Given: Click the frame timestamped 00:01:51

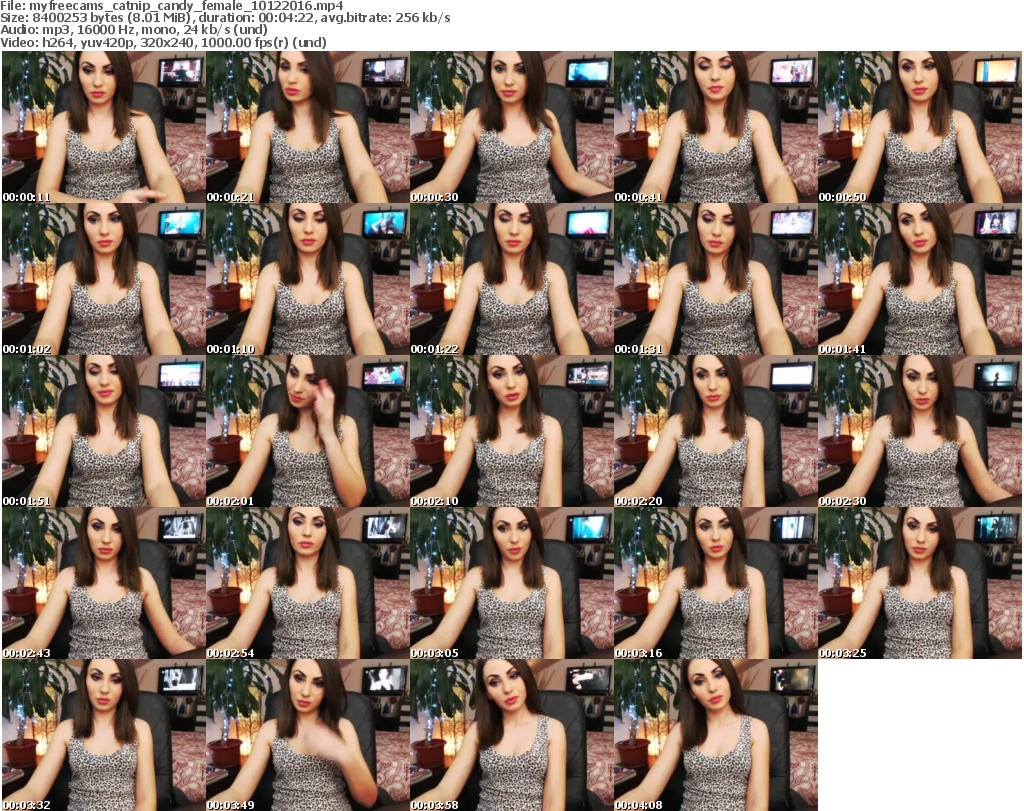Looking at the screenshot, I should [x=103, y=431].
